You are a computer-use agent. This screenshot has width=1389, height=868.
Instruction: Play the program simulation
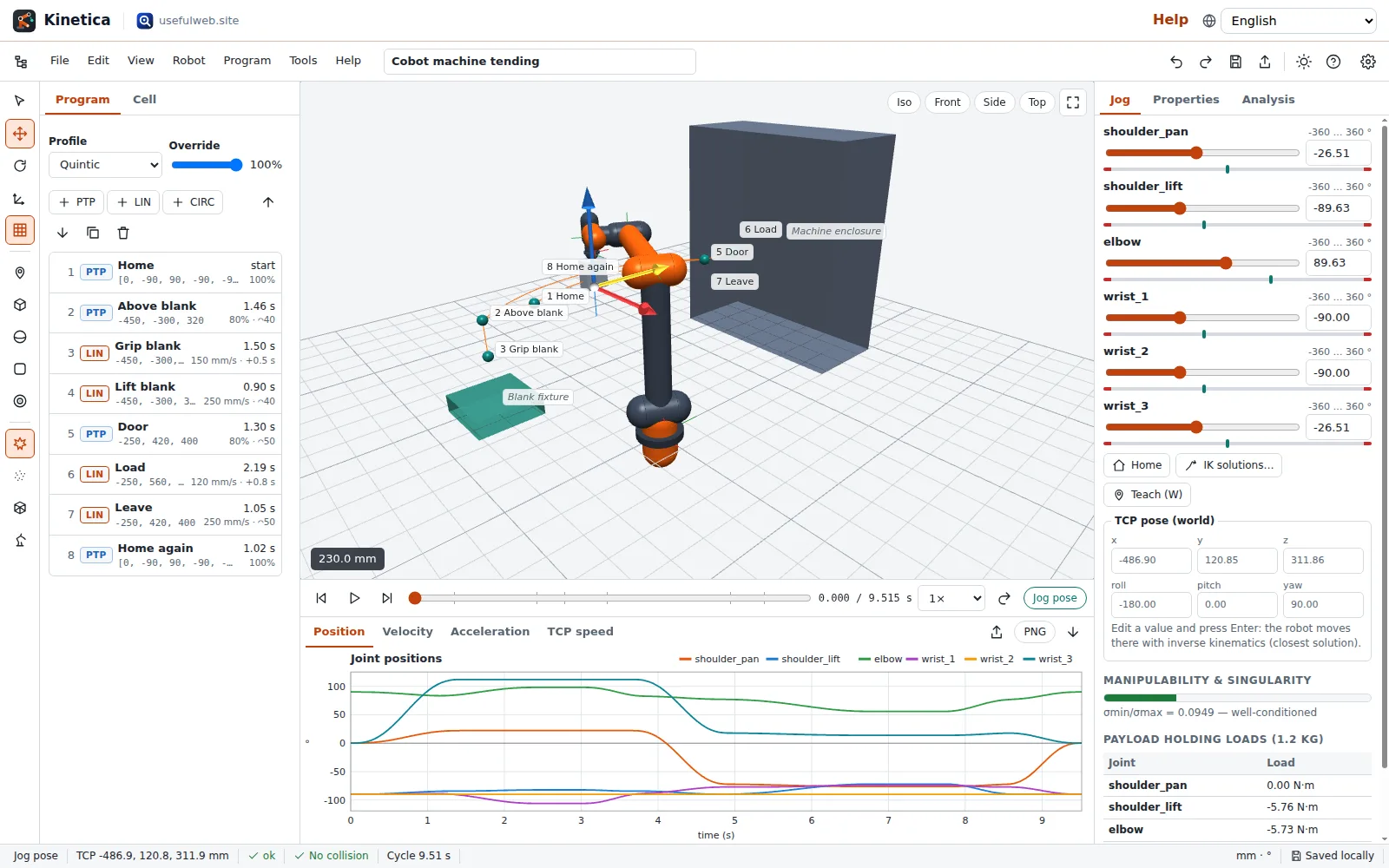click(x=354, y=598)
